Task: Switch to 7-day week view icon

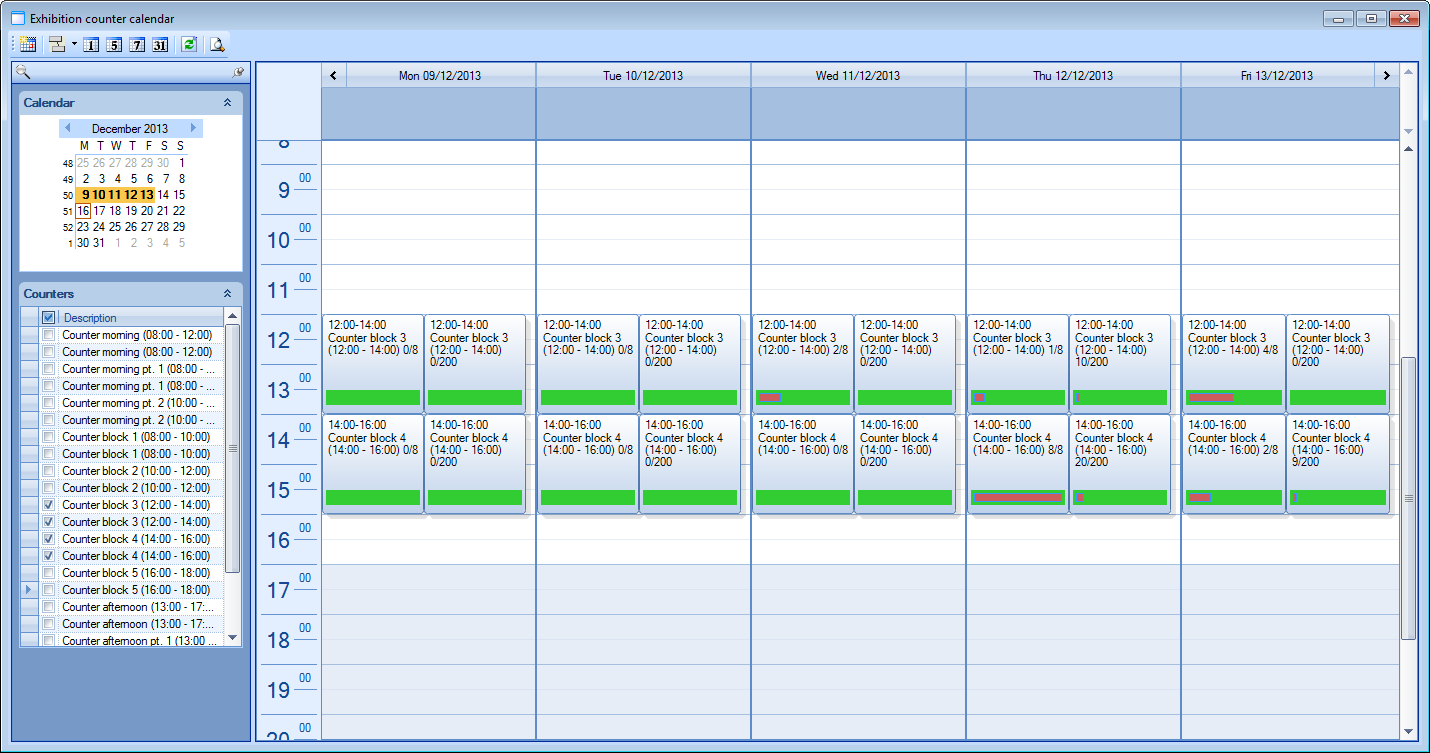Action: [137, 44]
